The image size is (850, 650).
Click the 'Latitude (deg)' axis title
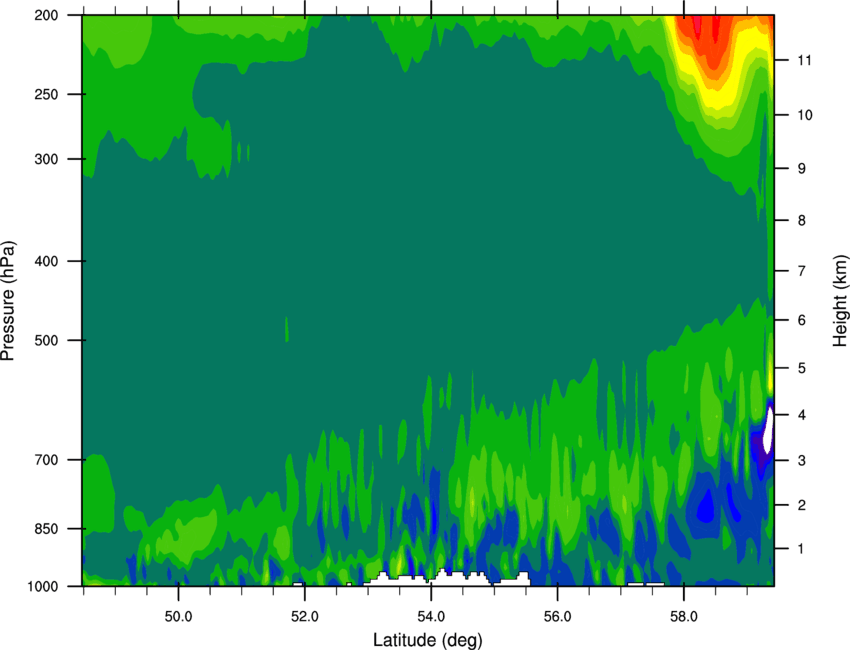[428, 640]
